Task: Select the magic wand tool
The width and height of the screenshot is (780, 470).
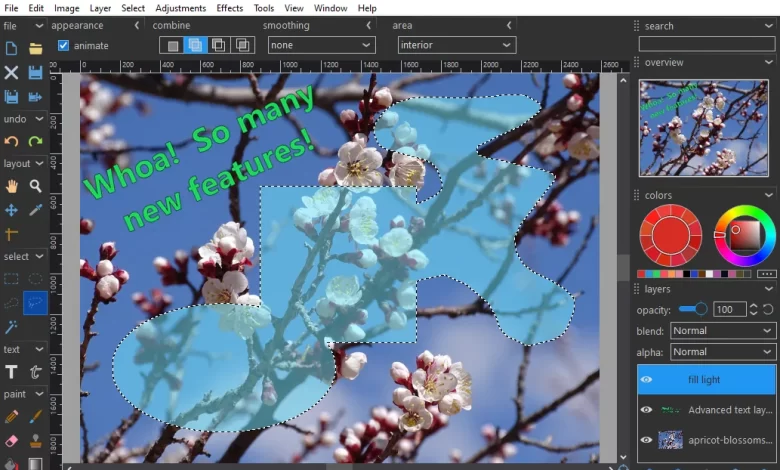Action: point(11,327)
